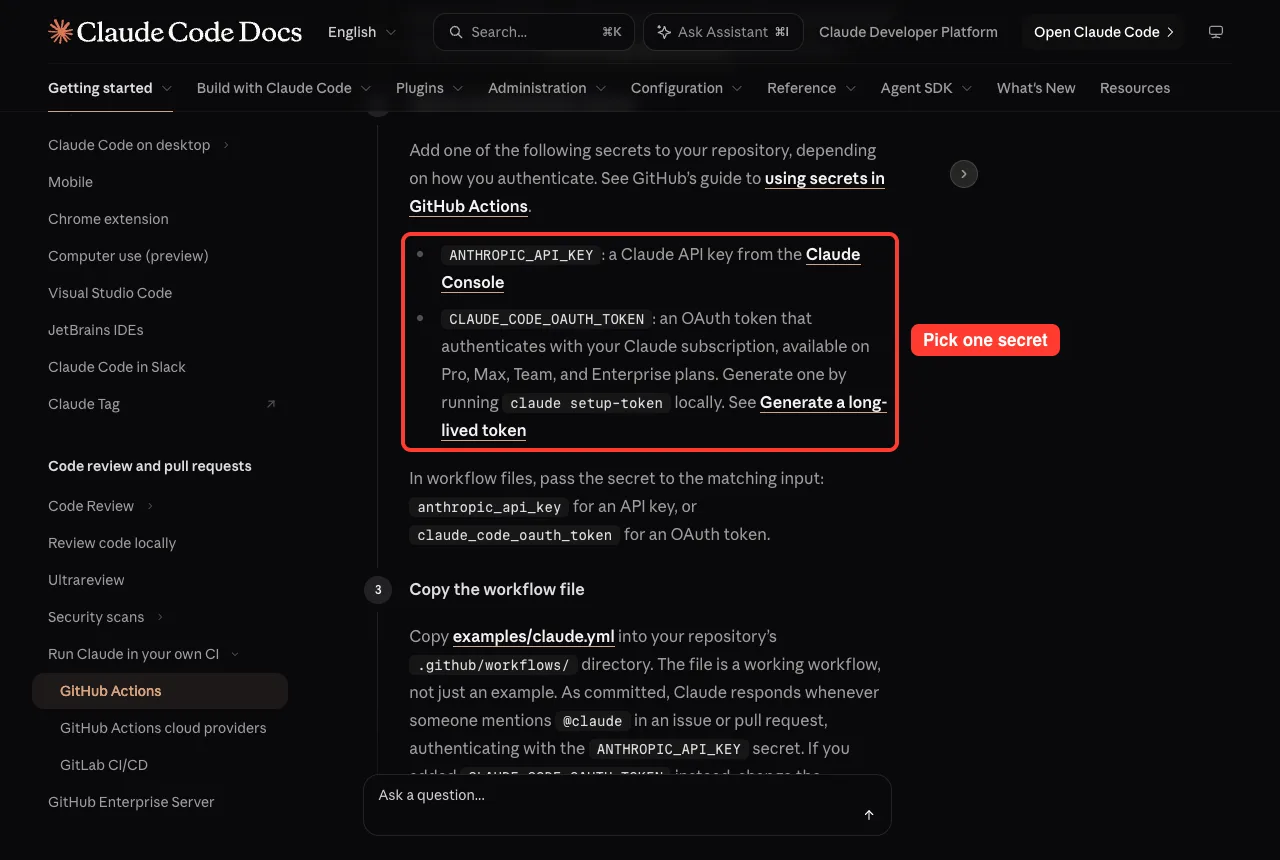Open the Administration nav dropdown
This screenshot has height=860, width=1280.
click(547, 88)
